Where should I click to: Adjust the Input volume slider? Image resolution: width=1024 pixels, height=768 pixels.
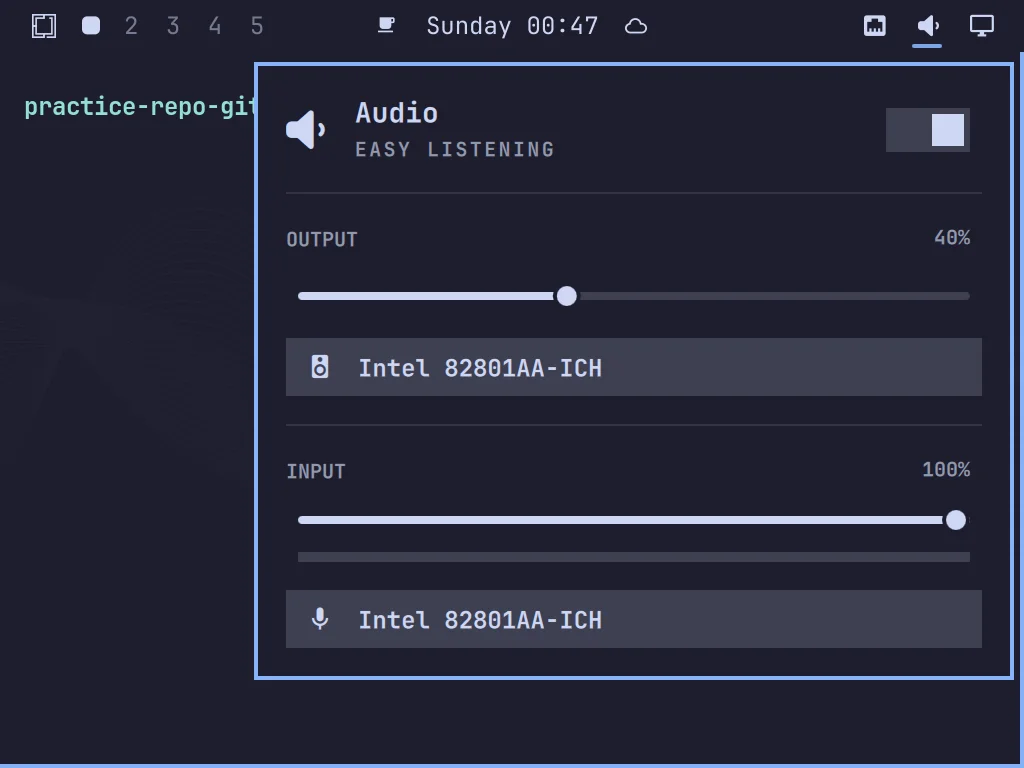click(633, 520)
